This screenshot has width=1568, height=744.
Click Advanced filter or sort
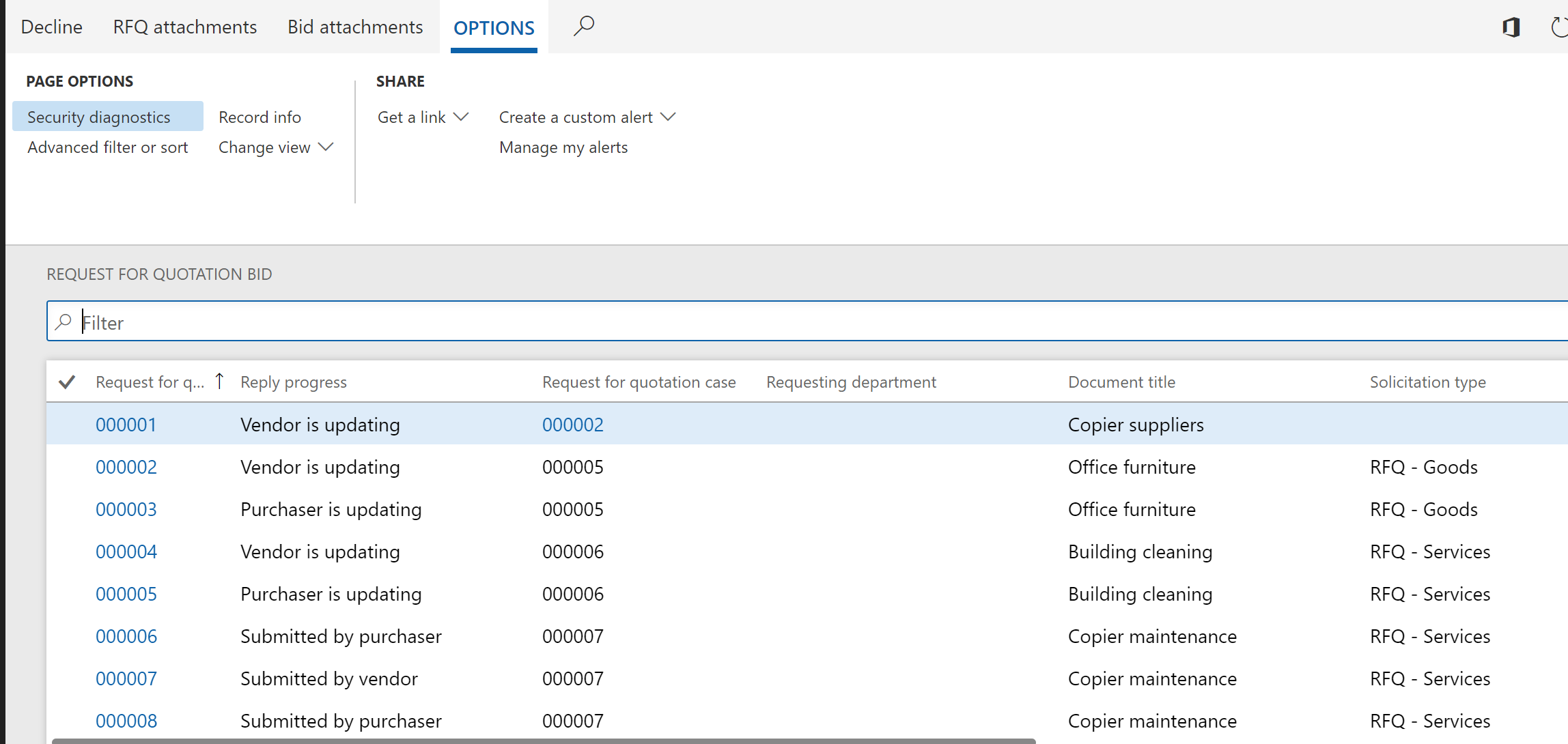tap(108, 147)
